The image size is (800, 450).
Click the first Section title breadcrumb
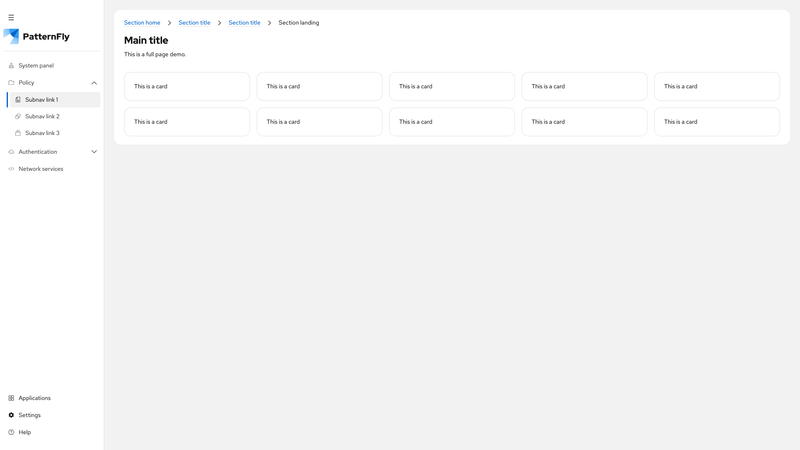(x=194, y=22)
